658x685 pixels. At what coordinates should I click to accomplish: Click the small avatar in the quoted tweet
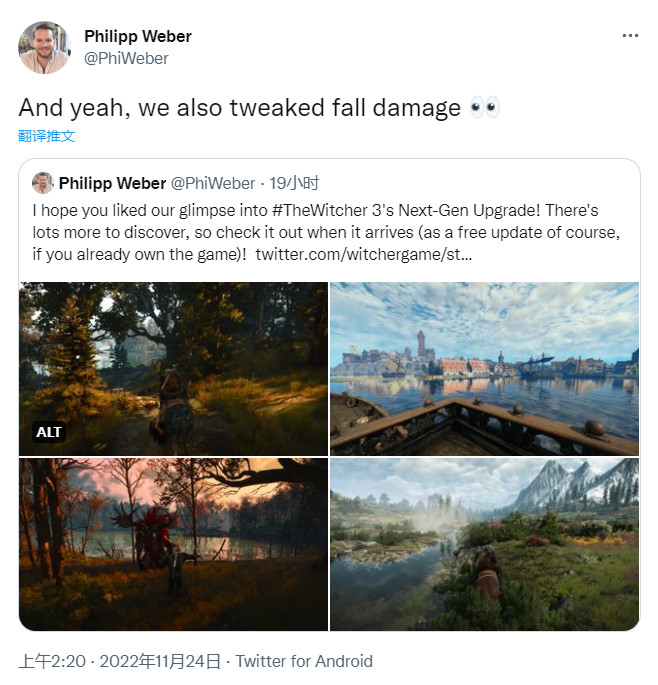tap(42, 183)
